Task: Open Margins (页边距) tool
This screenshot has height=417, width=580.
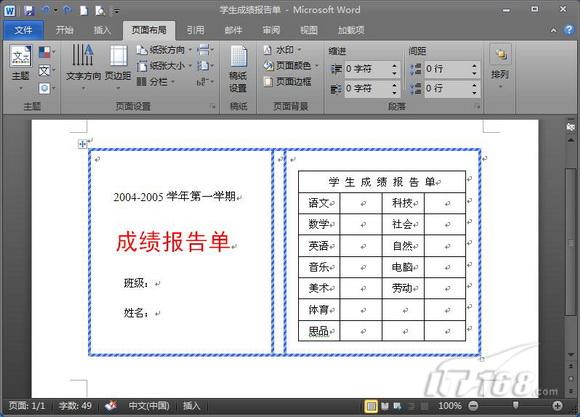Action: pos(118,67)
